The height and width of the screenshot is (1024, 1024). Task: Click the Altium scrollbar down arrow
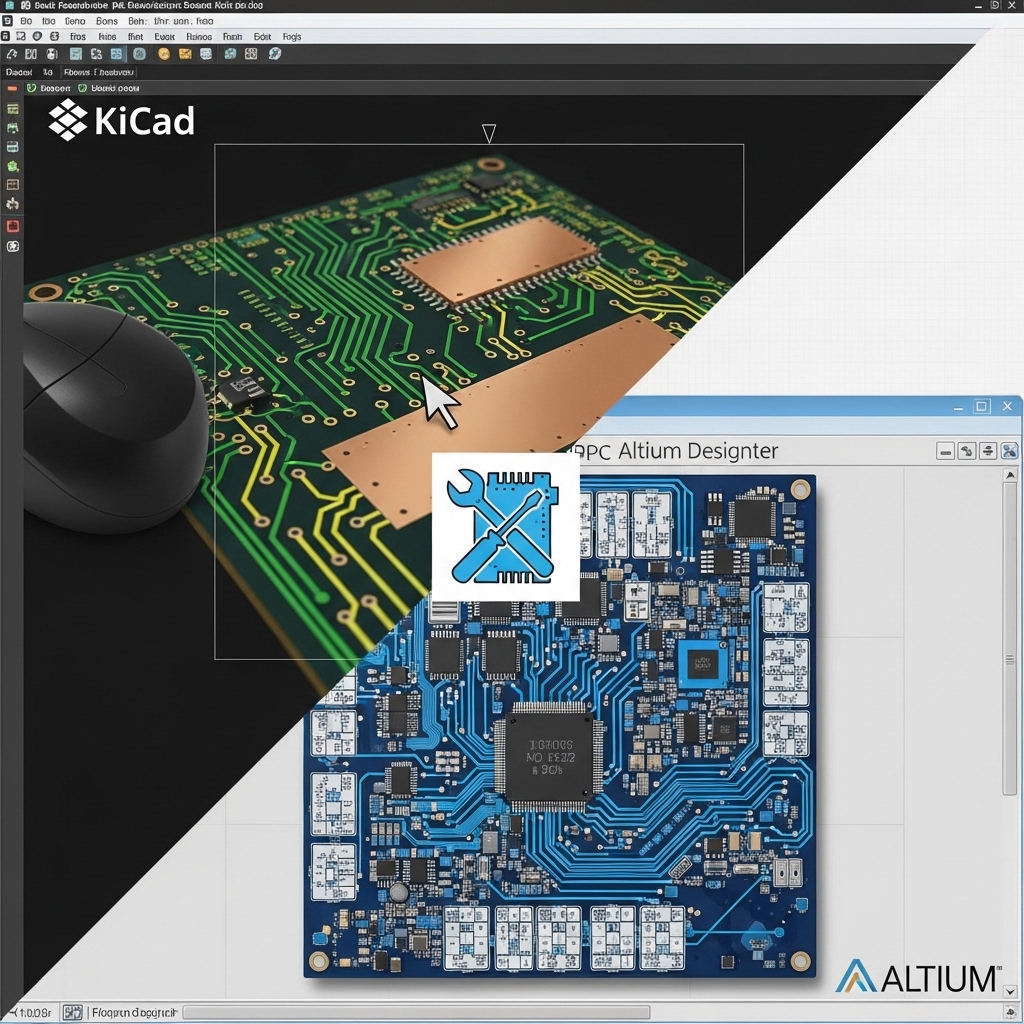(x=1010, y=992)
